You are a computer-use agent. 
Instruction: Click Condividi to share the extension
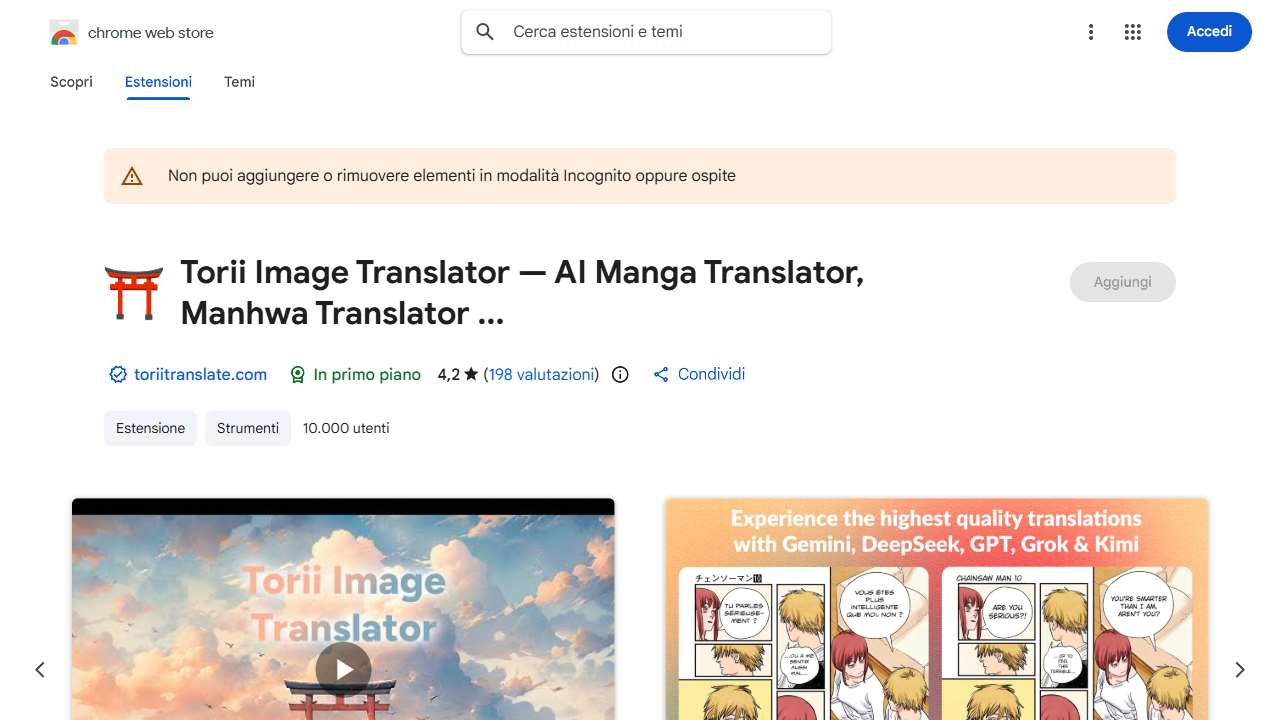(x=710, y=375)
